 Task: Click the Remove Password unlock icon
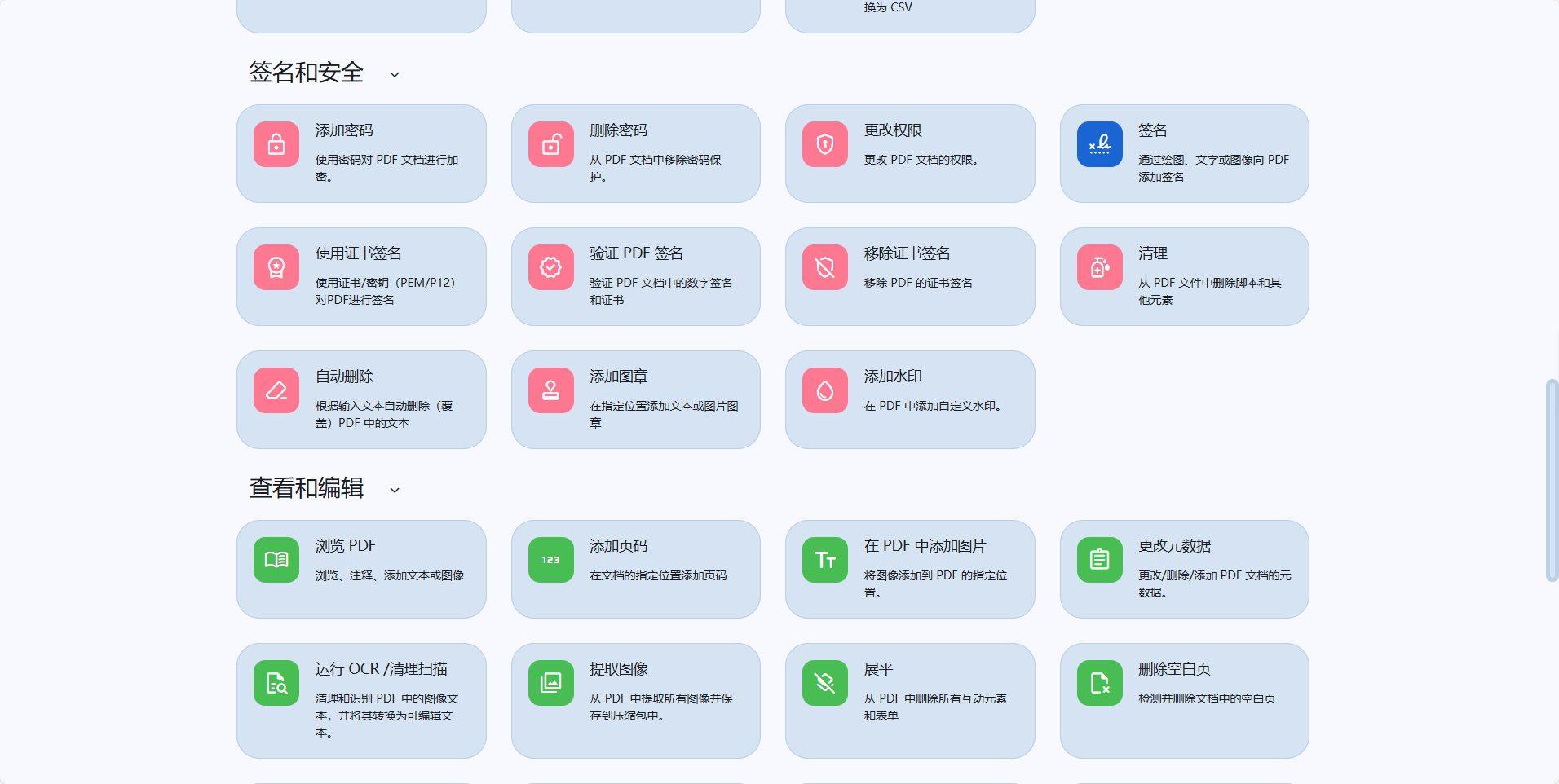tap(550, 145)
